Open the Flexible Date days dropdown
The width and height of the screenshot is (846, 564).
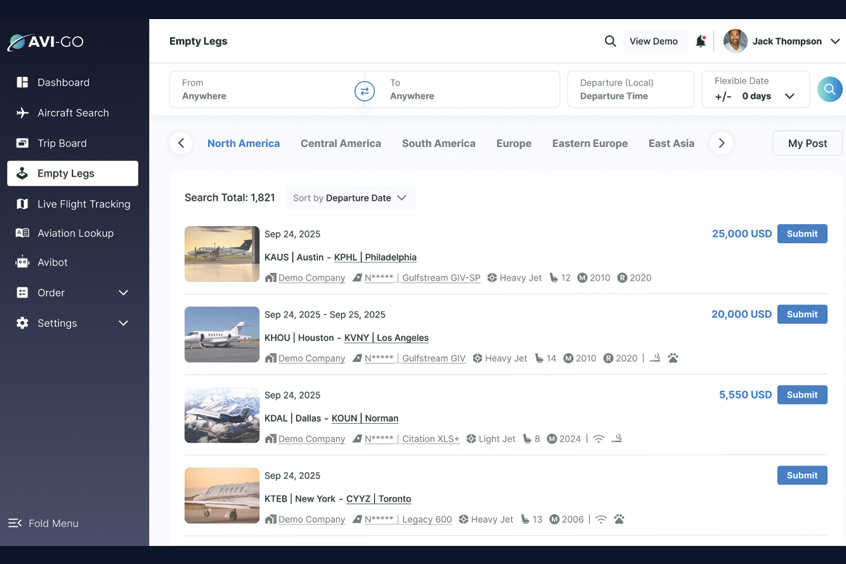click(x=768, y=97)
